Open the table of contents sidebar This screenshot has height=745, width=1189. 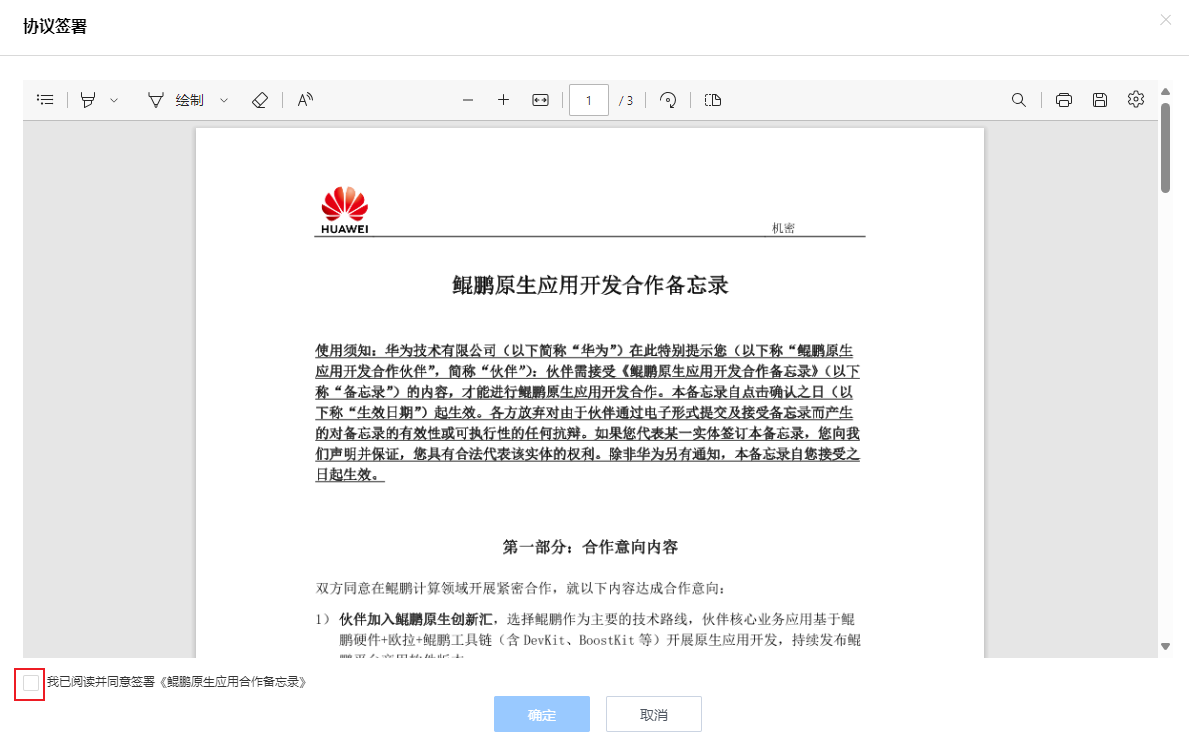click(x=45, y=99)
